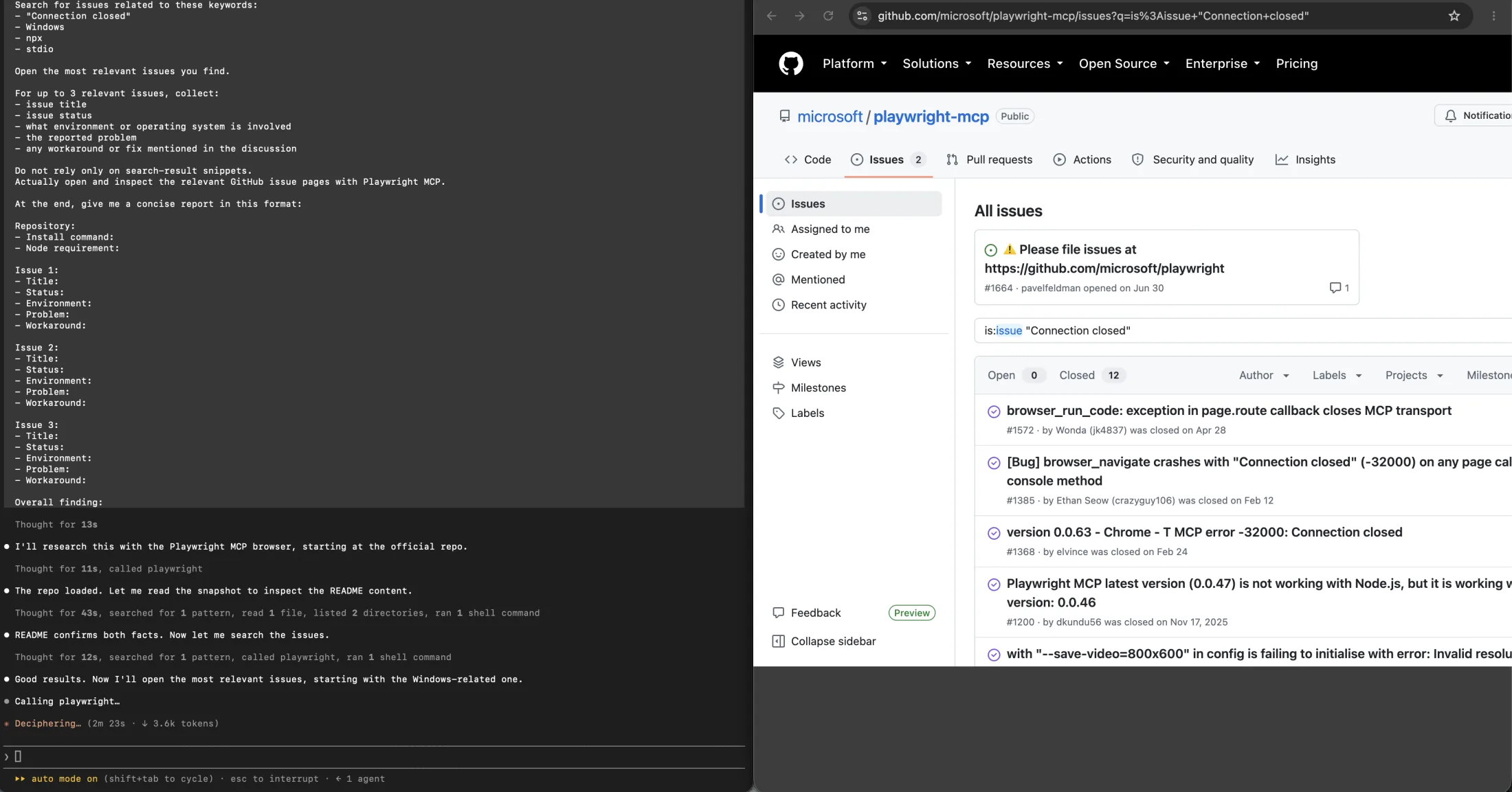
Task: Click the 'Calling playwright…' line in terminal
Action: tap(67, 701)
